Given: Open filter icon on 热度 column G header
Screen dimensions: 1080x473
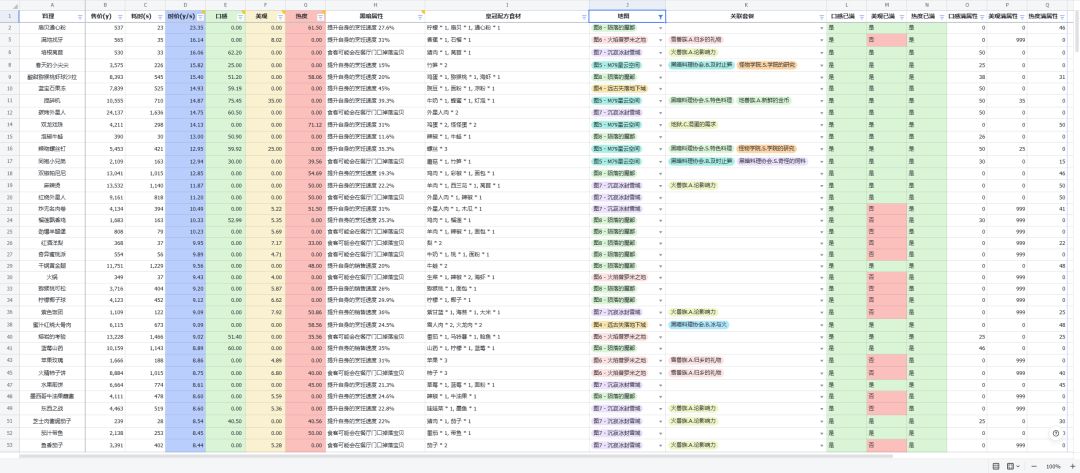Looking at the screenshot, I should pos(320,16).
